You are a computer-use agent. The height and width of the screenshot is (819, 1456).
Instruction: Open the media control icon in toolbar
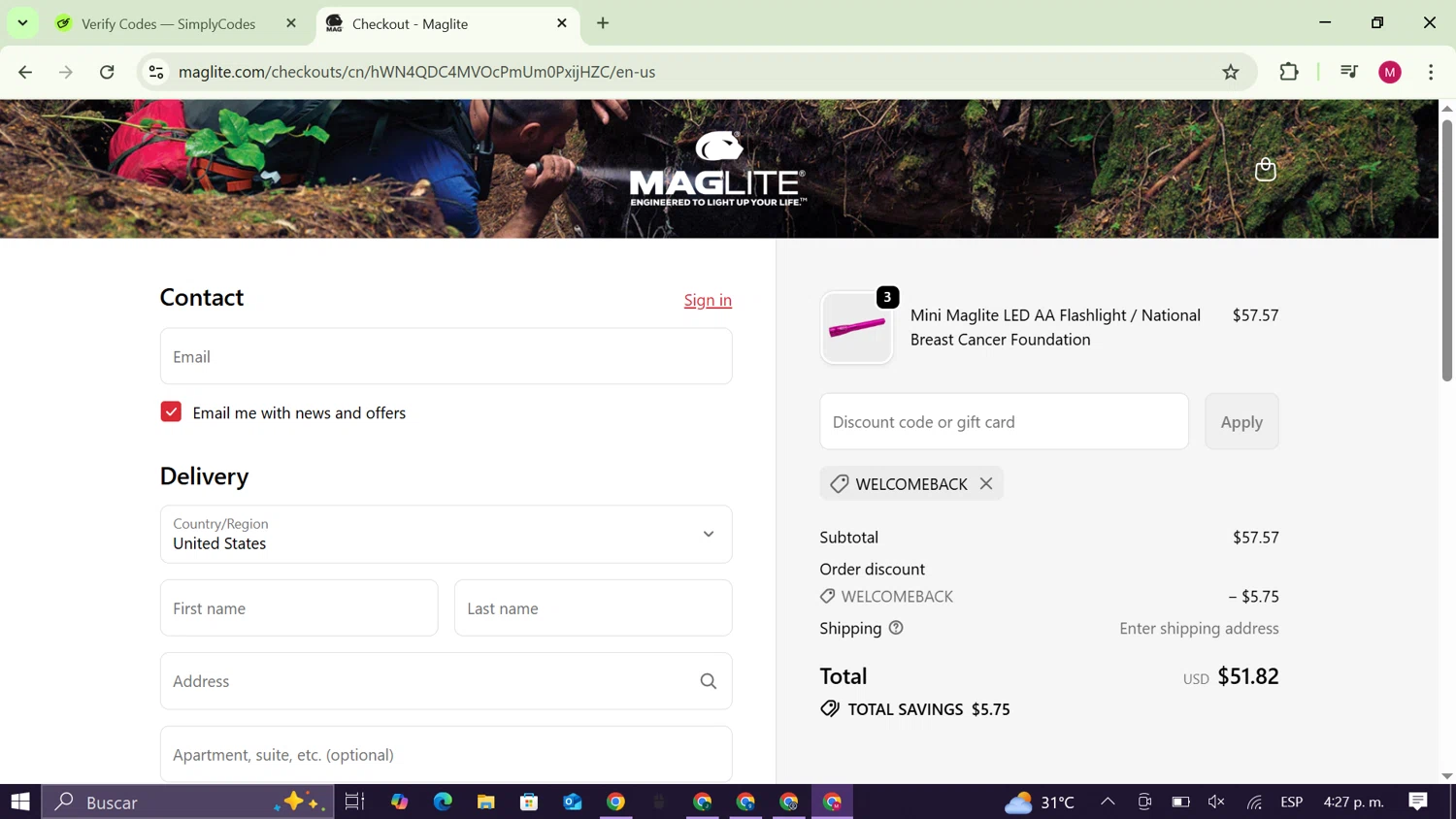[1348, 72]
